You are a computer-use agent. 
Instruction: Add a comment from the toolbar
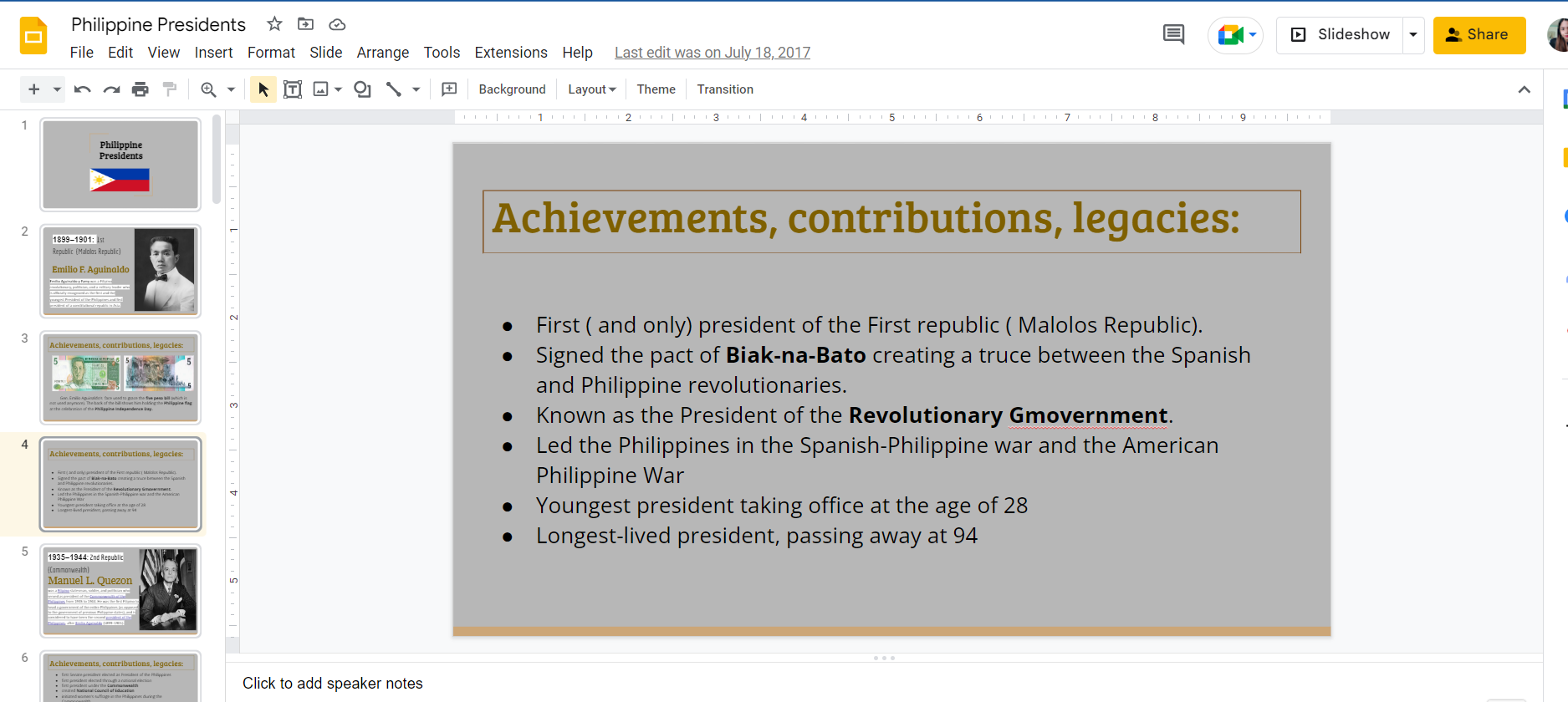pyautogui.click(x=449, y=89)
